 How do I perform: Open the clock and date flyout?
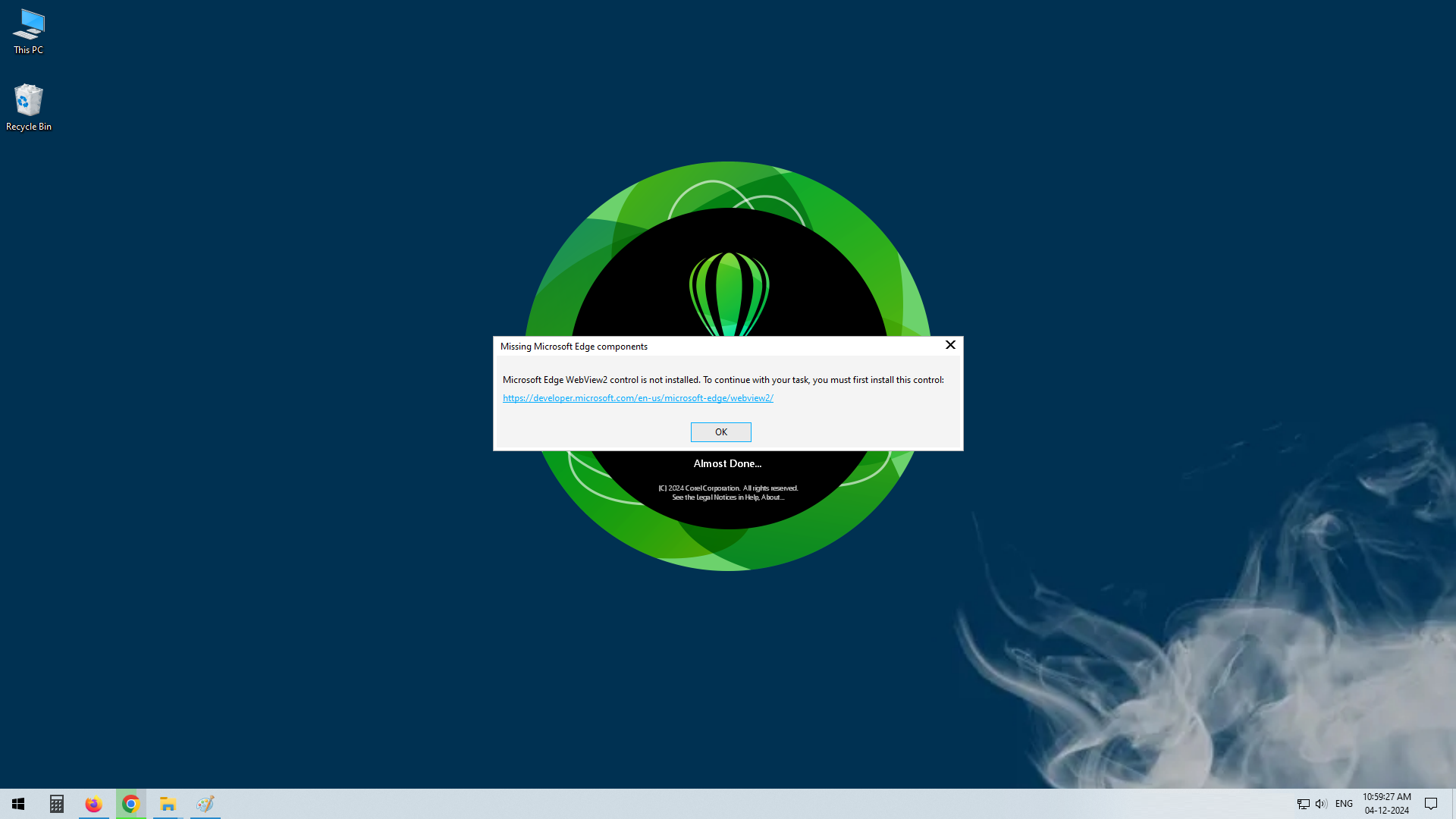tap(1387, 804)
